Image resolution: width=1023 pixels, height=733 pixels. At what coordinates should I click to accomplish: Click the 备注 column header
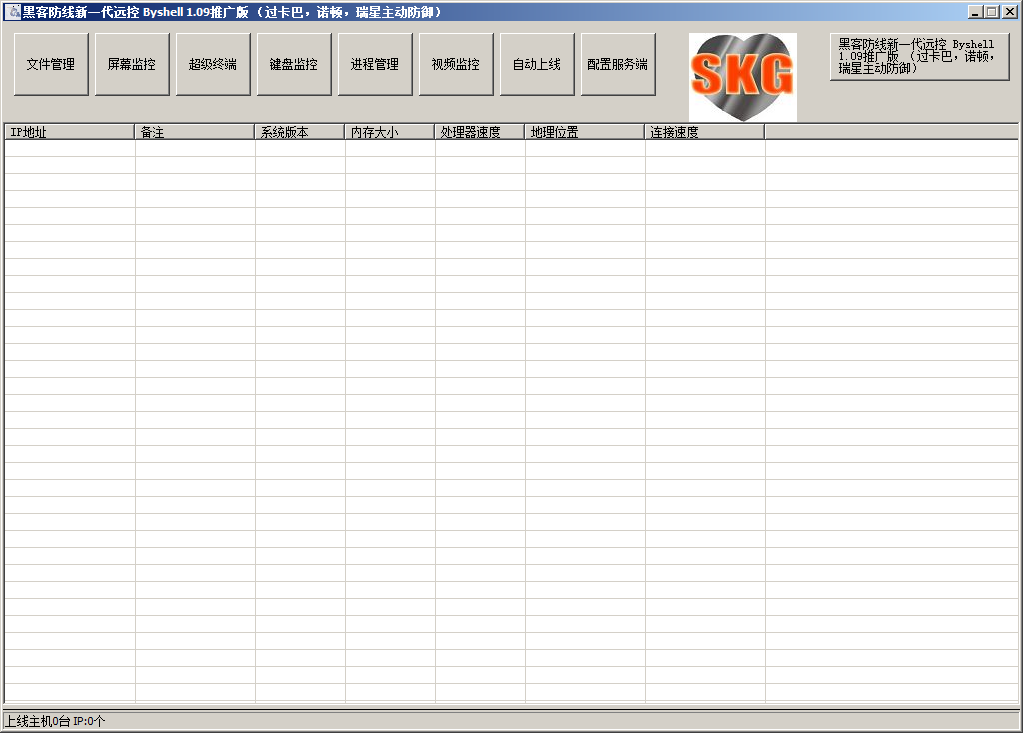pyautogui.click(x=194, y=132)
